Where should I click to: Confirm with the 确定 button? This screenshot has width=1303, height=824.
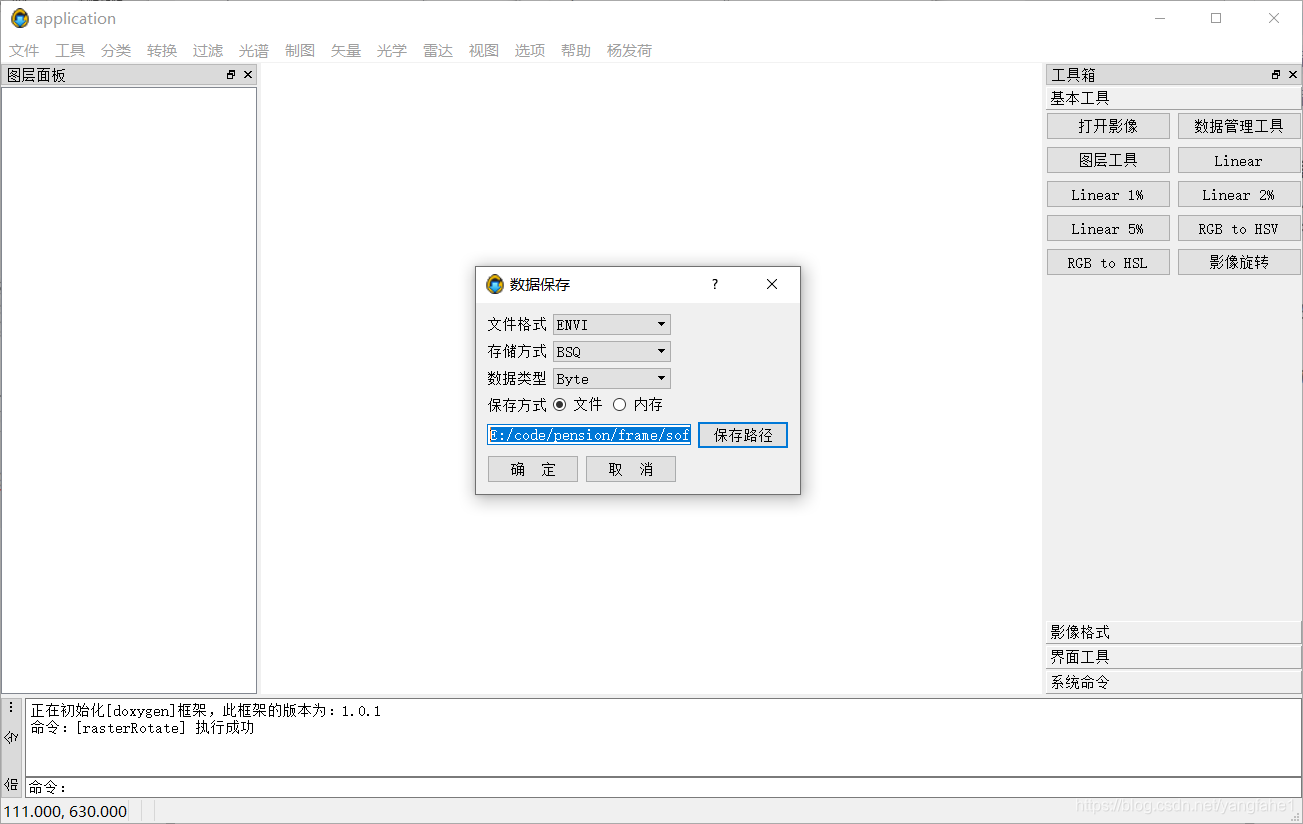click(533, 469)
